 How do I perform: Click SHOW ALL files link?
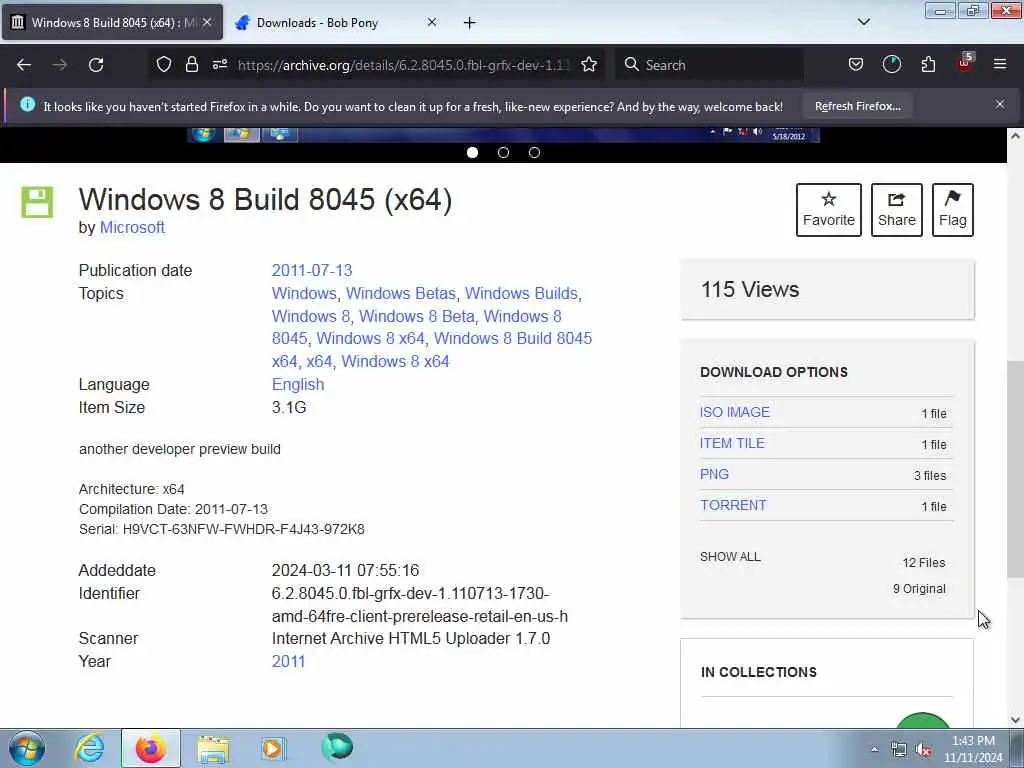pos(730,556)
